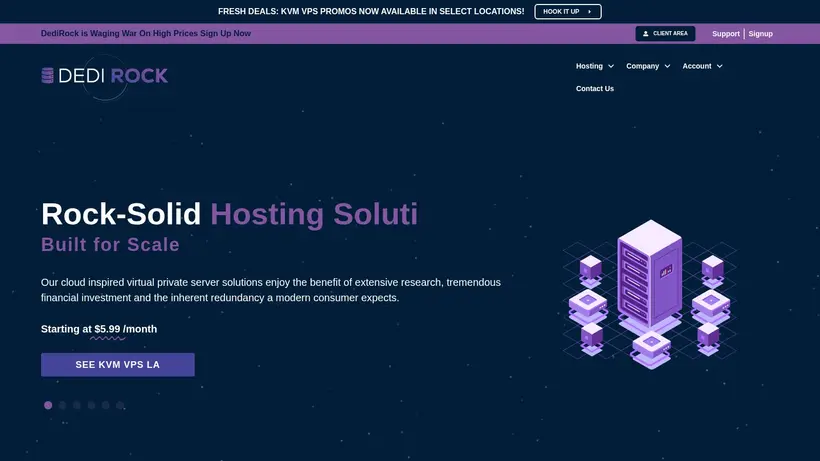Click the SEE KVM VPS LA button
This screenshot has height=461, width=820.
(x=118, y=365)
